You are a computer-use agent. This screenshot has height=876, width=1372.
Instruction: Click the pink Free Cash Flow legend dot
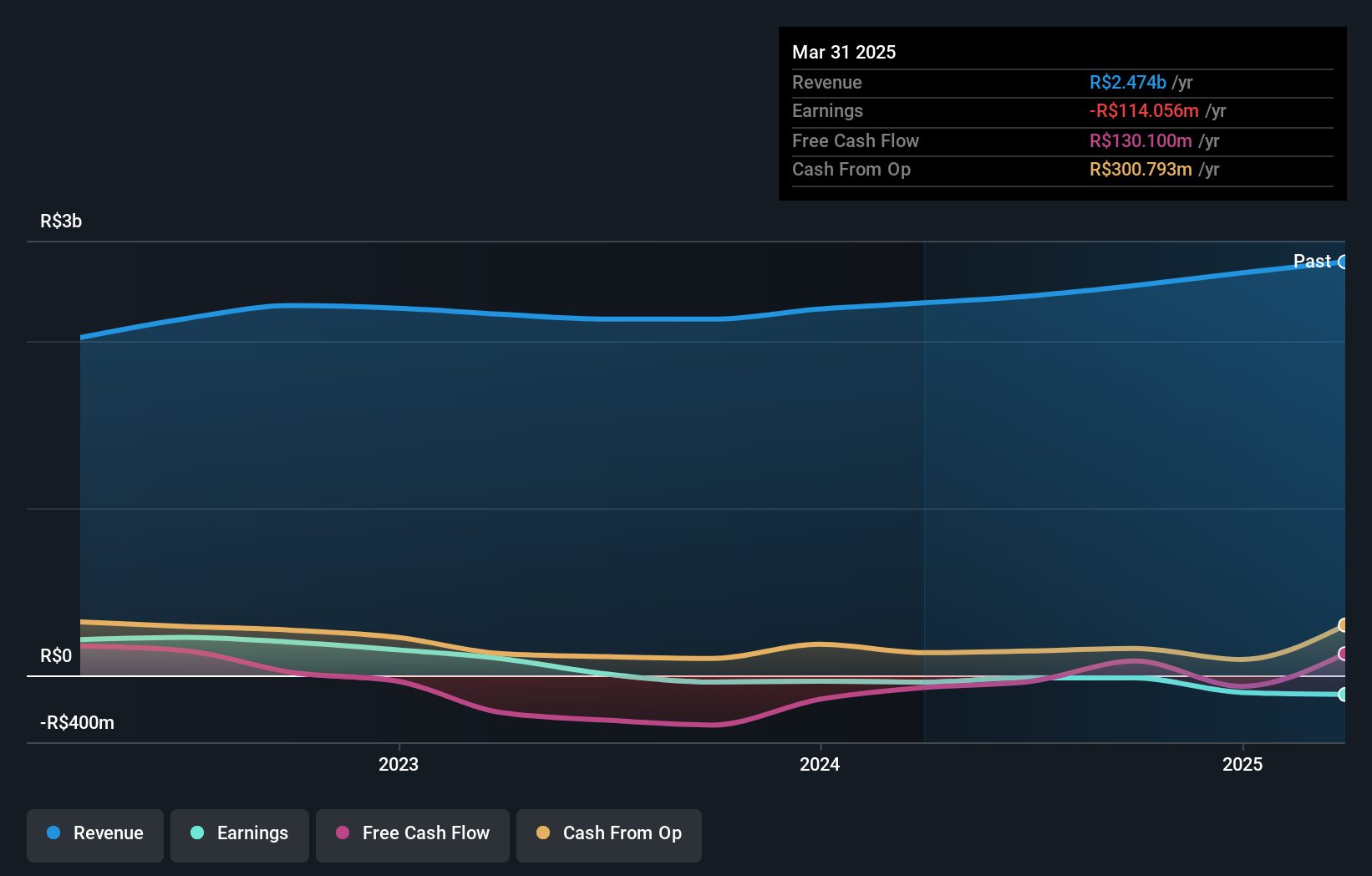[343, 833]
